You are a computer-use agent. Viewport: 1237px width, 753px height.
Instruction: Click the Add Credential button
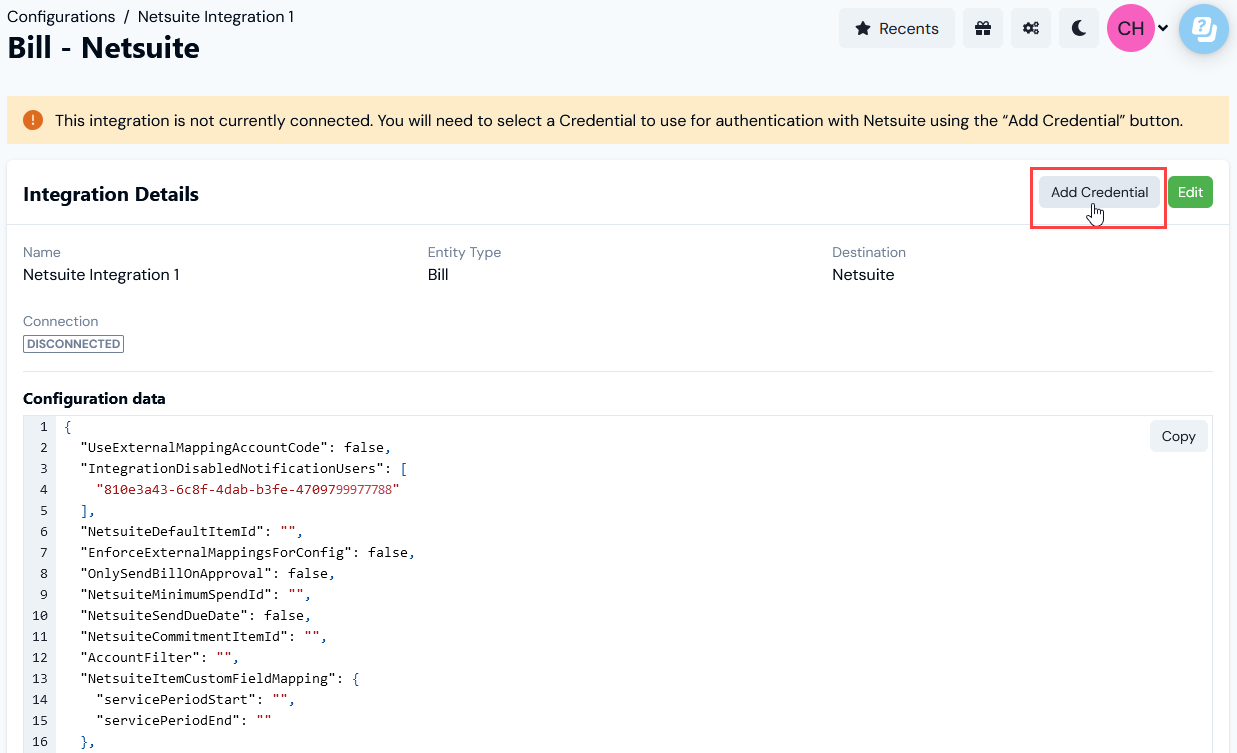click(1099, 191)
